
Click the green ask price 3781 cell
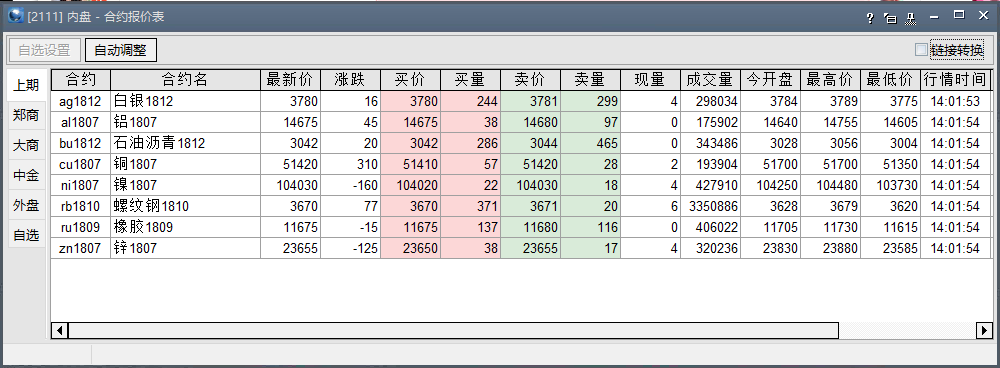(531, 101)
